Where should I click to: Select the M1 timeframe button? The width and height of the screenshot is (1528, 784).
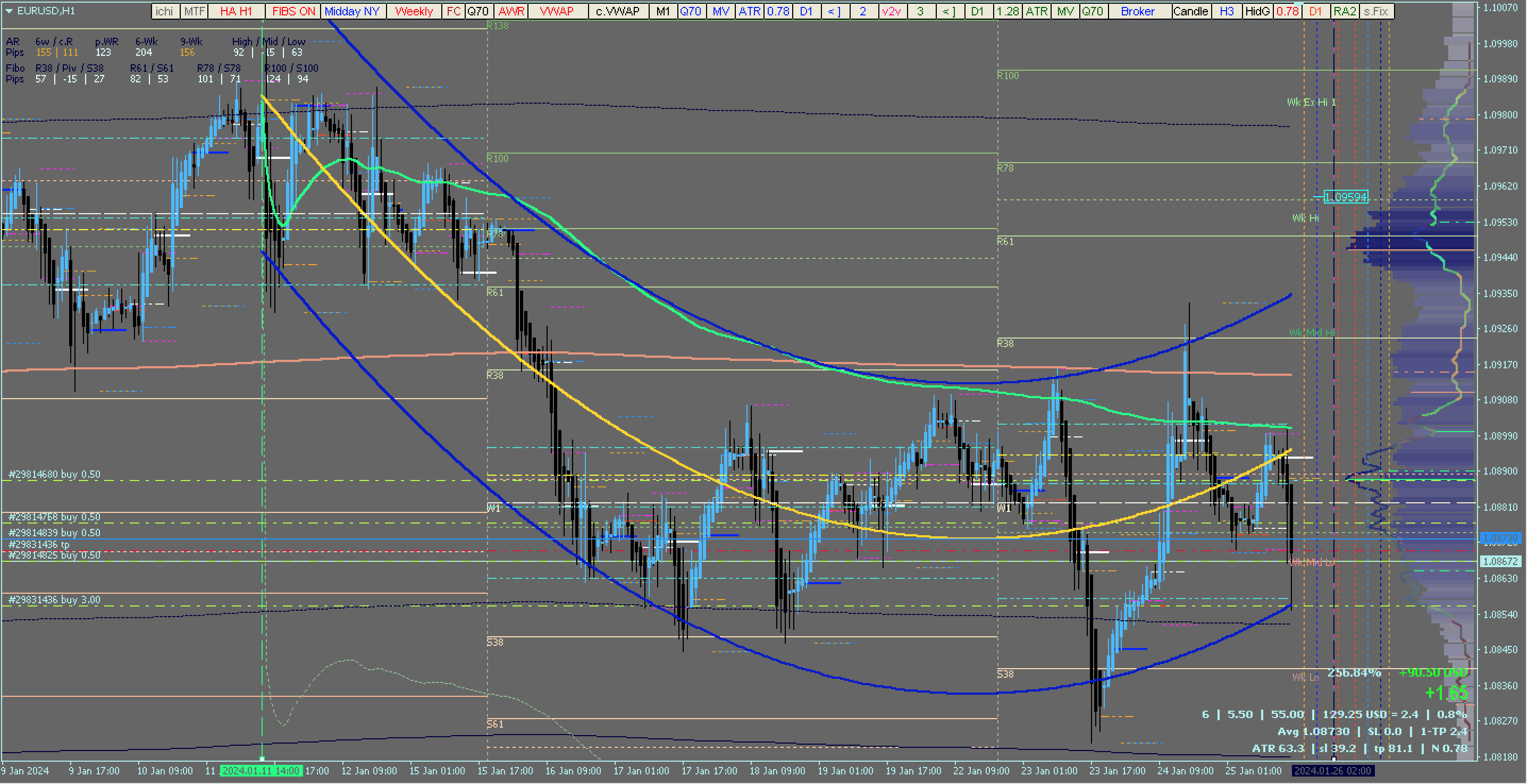(662, 11)
